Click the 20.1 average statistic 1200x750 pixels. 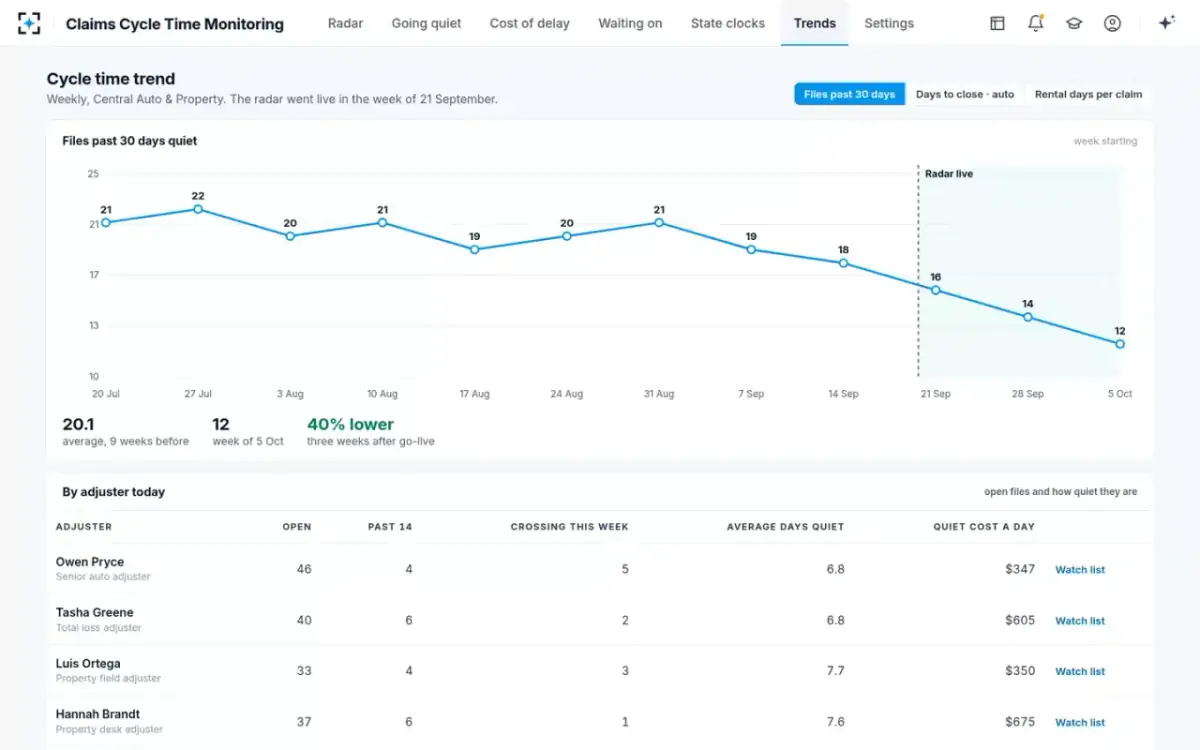tap(78, 424)
